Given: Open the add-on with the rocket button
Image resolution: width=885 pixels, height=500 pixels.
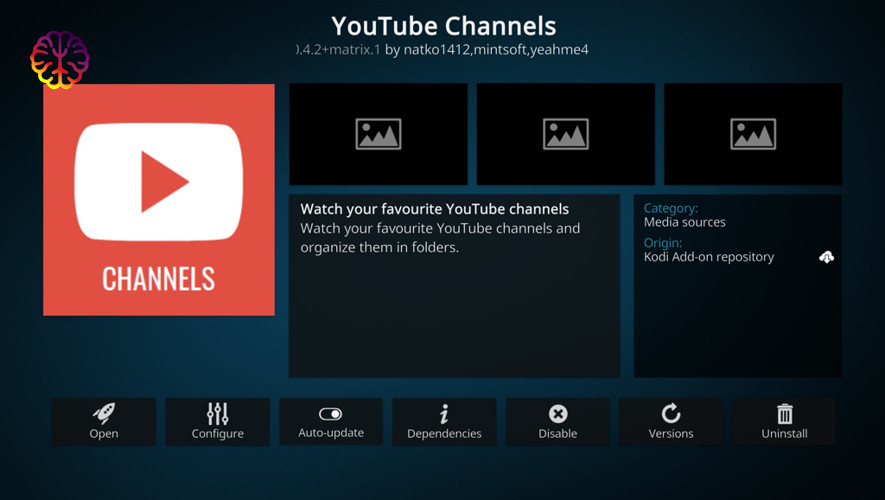Looking at the screenshot, I should (x=104, y=422).
